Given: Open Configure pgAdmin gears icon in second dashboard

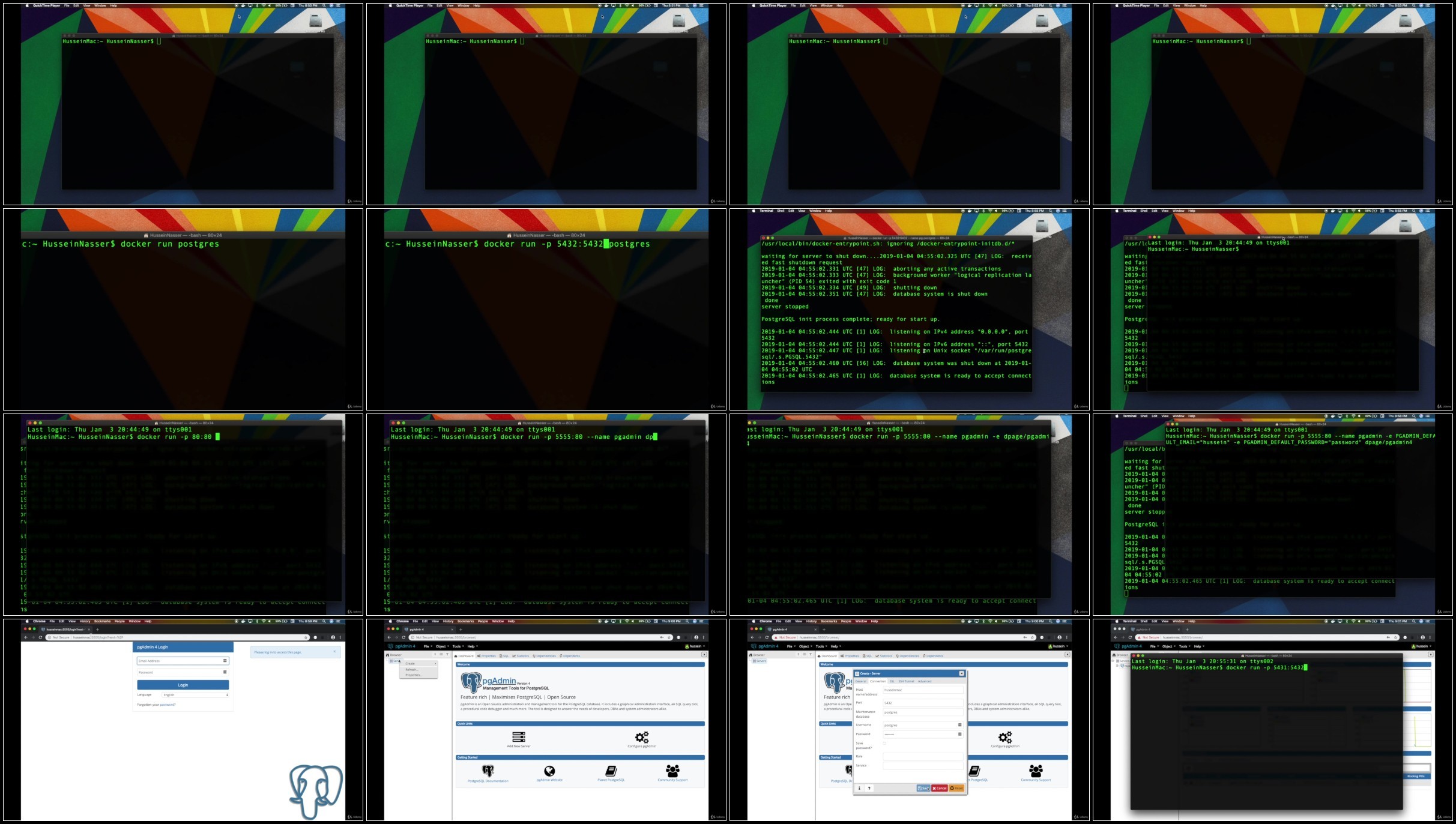Looking at the screenshot, I should point(1005,737).
